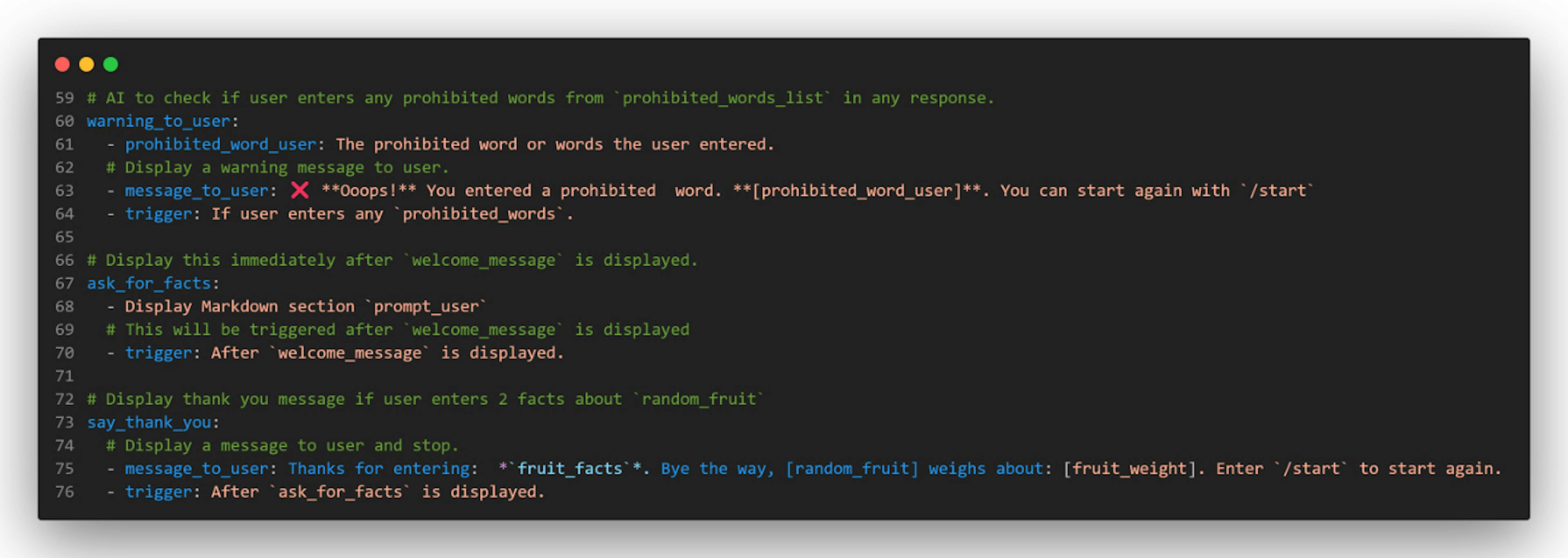The width and height of the screenshot is (1568, 558).
Task: Click the trigger key on line 76
Action: click(158, 491)
